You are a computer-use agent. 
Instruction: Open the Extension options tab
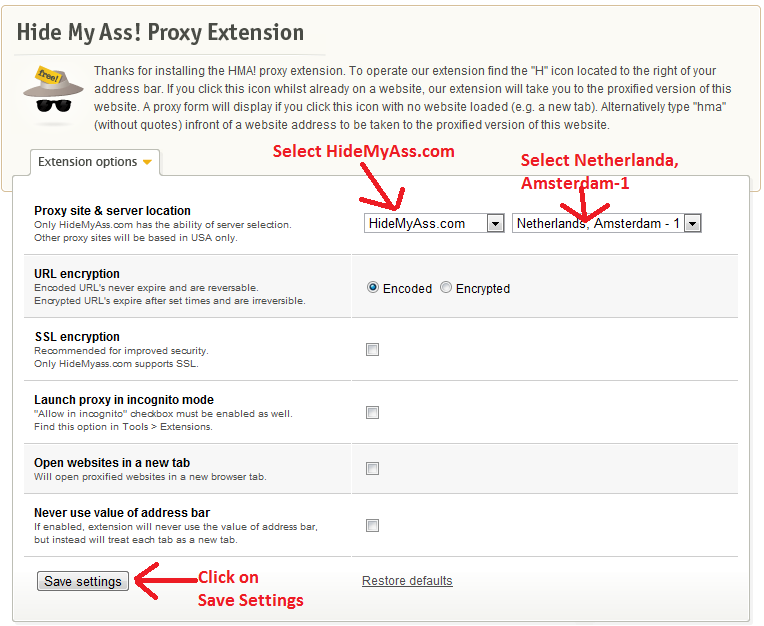tap(95, 162)
